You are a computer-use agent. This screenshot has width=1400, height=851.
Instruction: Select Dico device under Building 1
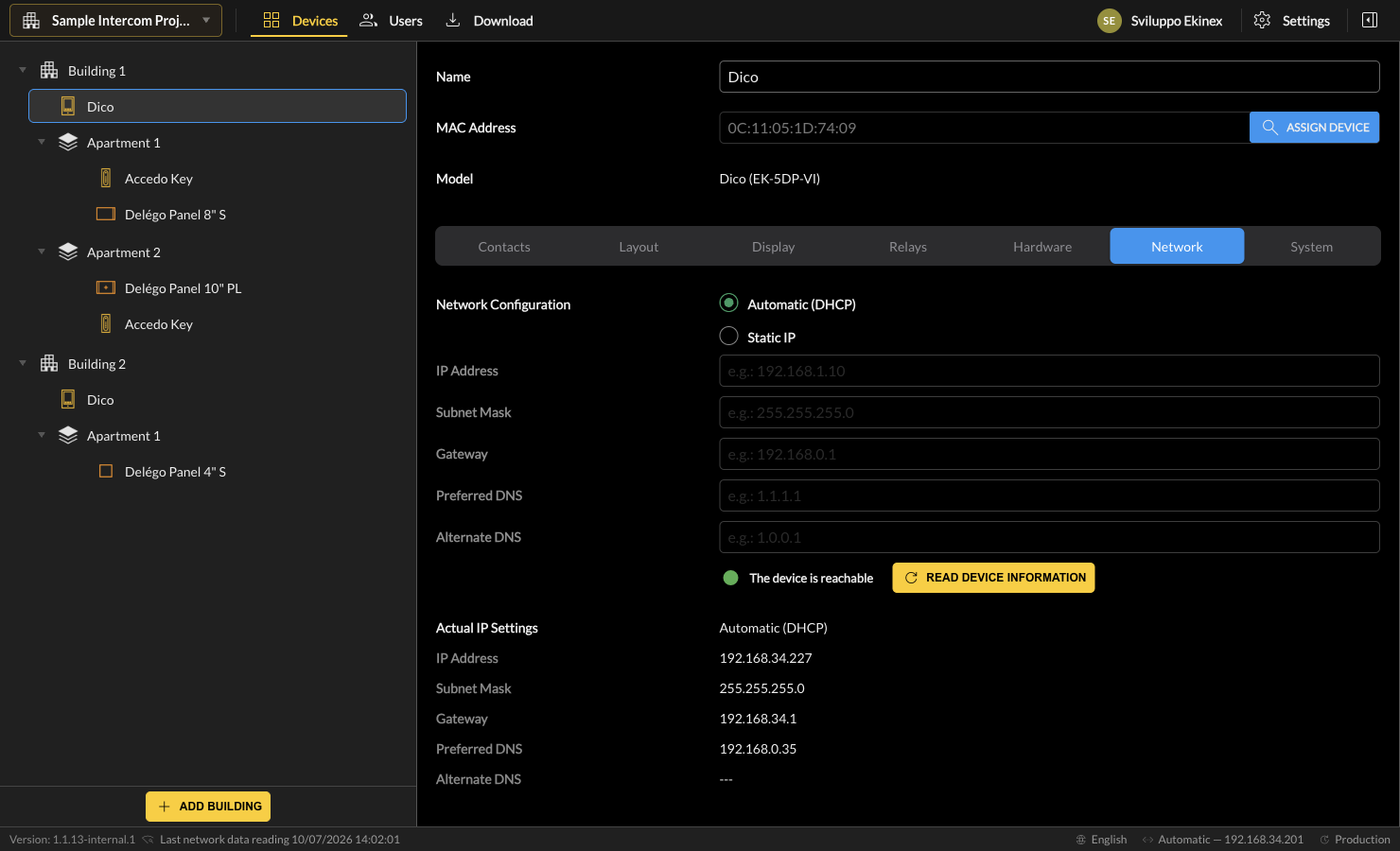(x=218, y=106)
